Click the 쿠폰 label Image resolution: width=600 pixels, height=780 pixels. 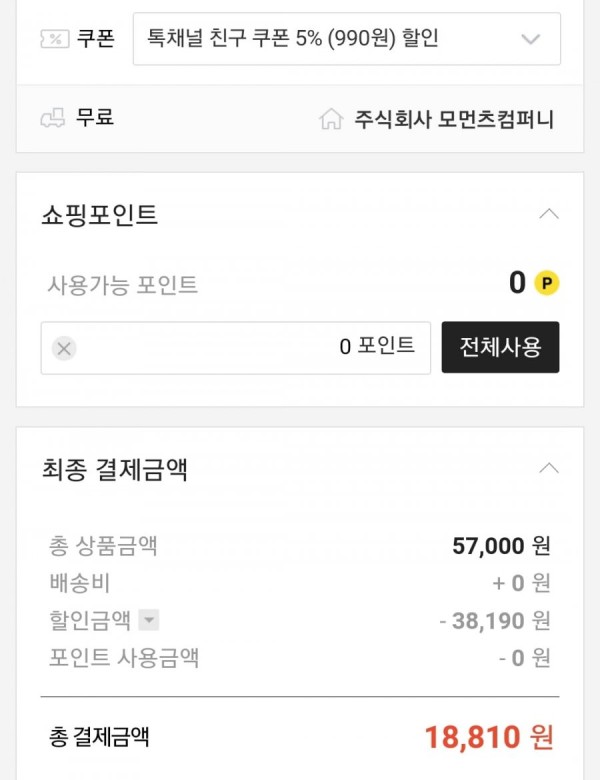[96, 39]
